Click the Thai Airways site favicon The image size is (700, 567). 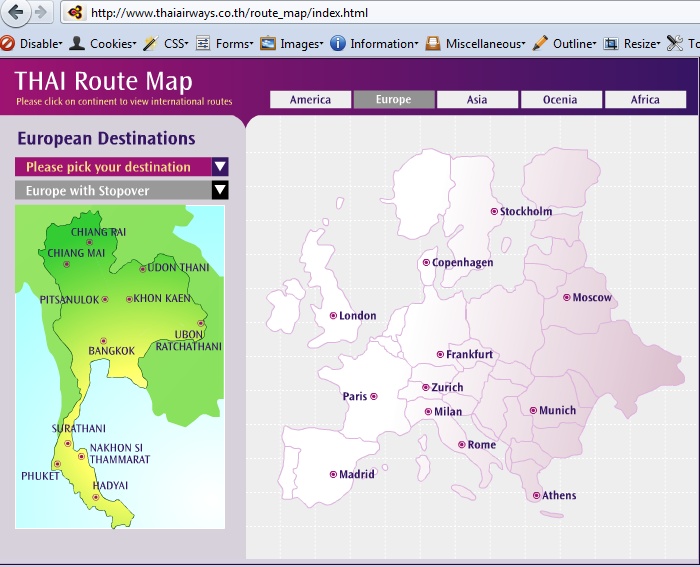75,13
